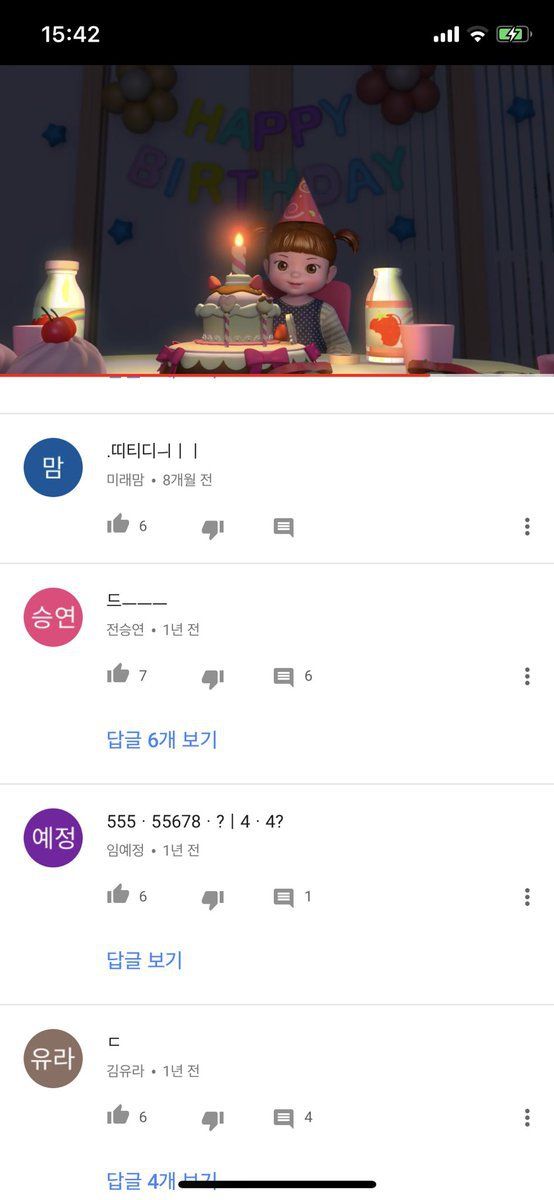554x1200 pixels.
Task: Open the three-dot menu for 임예정's comment
Action: point(527,897)
